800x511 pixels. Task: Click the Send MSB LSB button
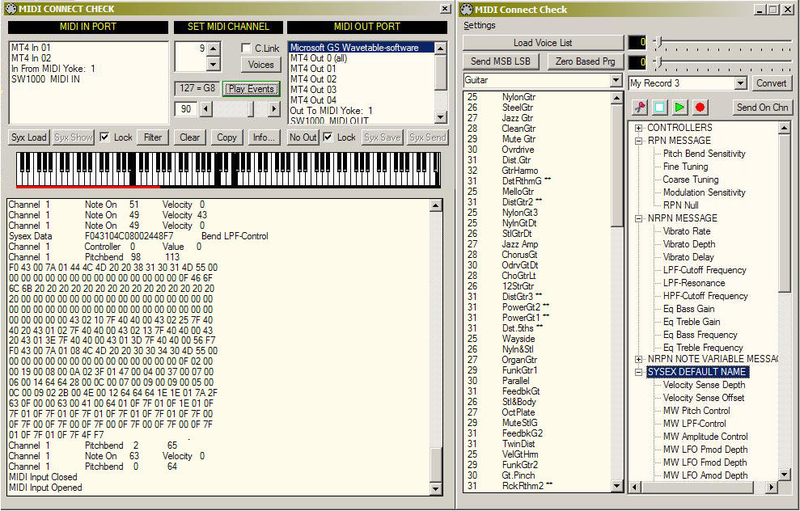point(501,62)
